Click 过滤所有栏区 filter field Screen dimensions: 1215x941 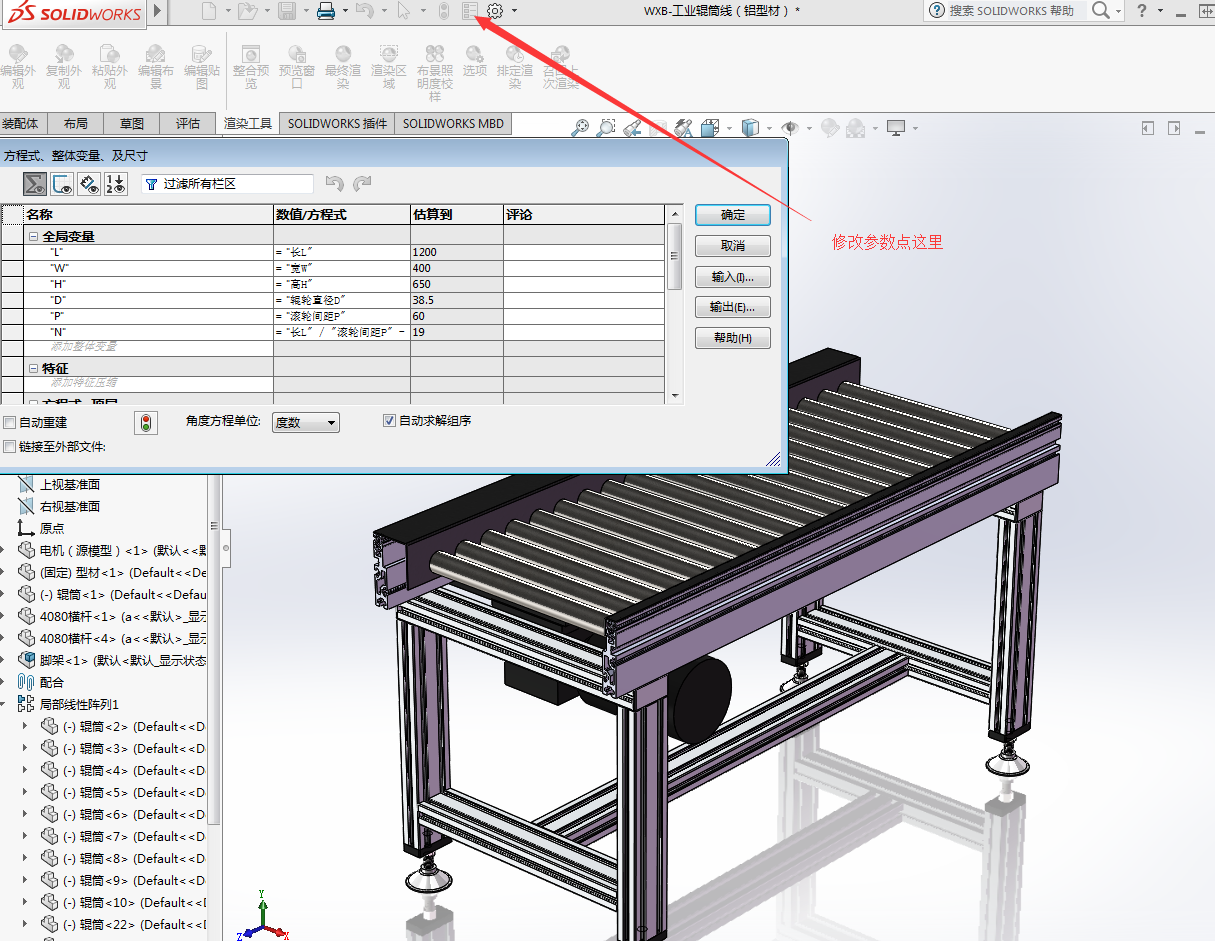pyautogui.click(x=227, y=184)
